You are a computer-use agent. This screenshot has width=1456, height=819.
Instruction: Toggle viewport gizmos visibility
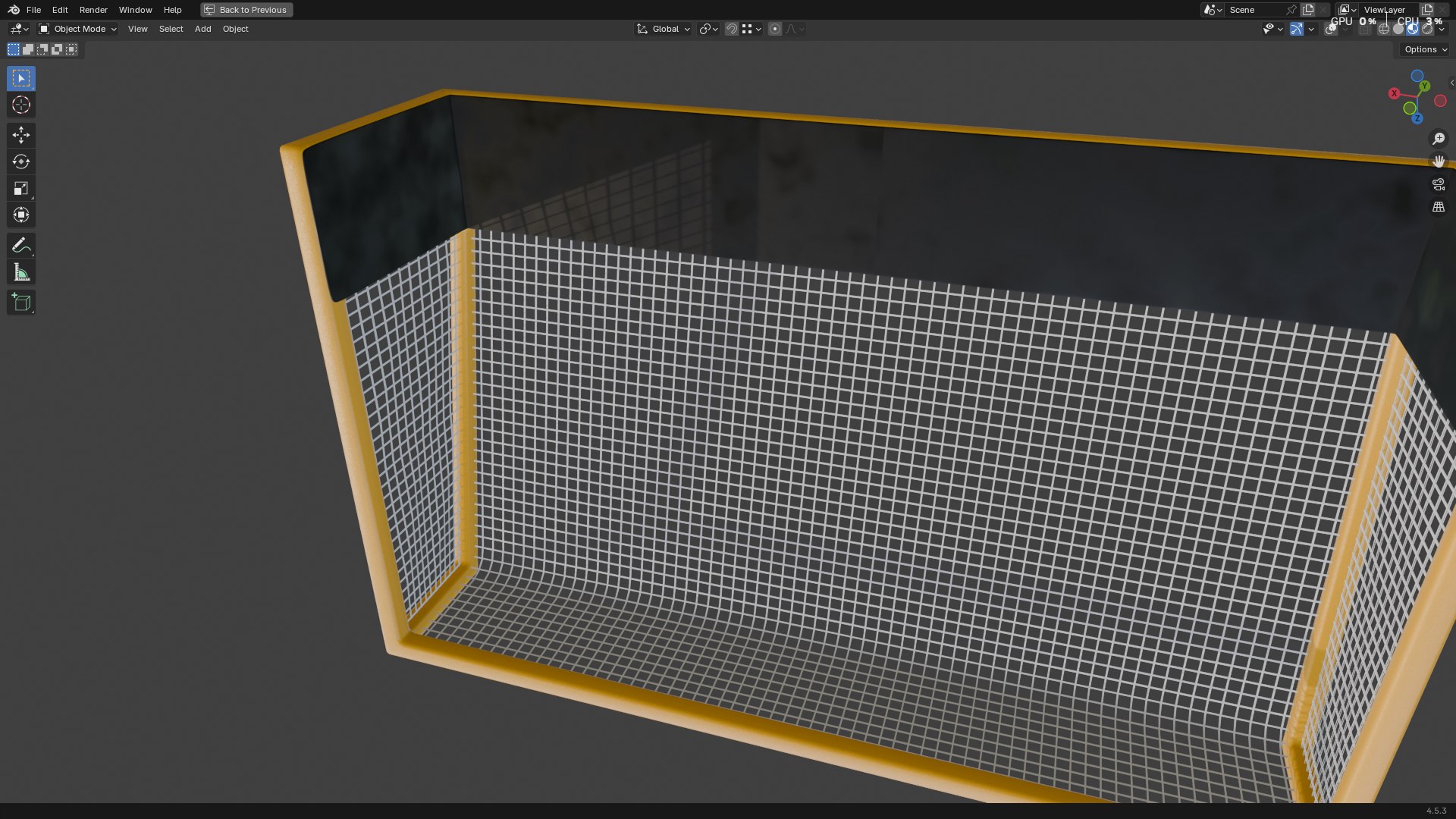(x=1297, y=29)
